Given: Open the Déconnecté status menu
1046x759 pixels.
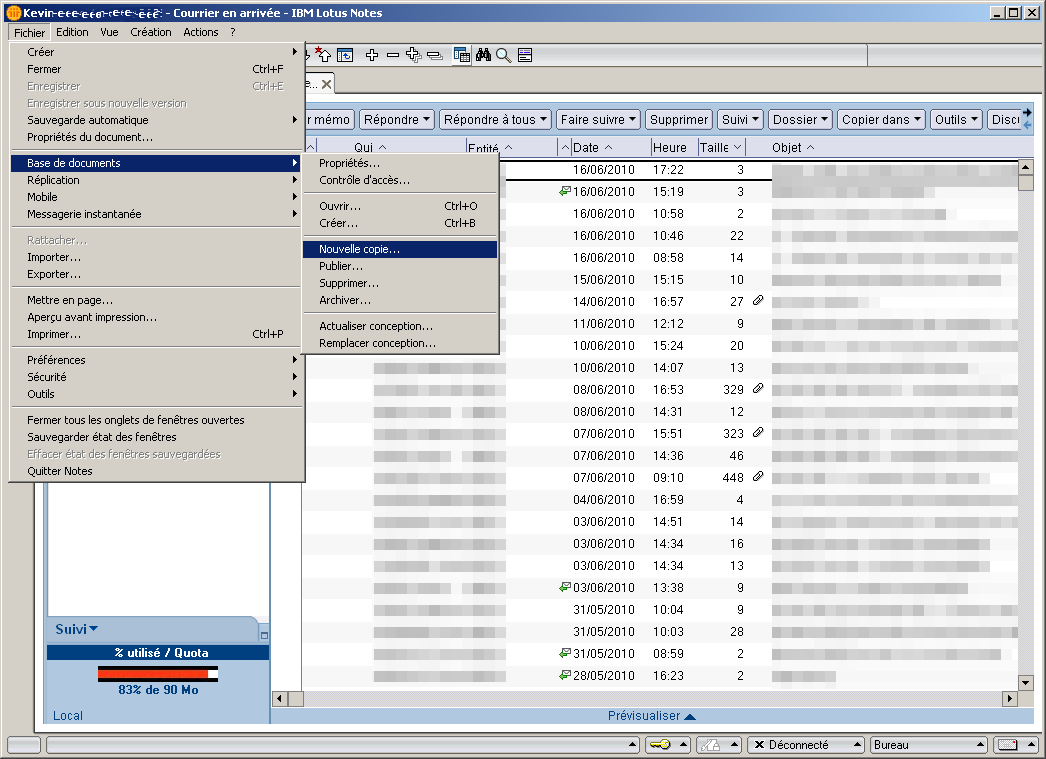Looking at the screenshot, I should pos(806,744).
